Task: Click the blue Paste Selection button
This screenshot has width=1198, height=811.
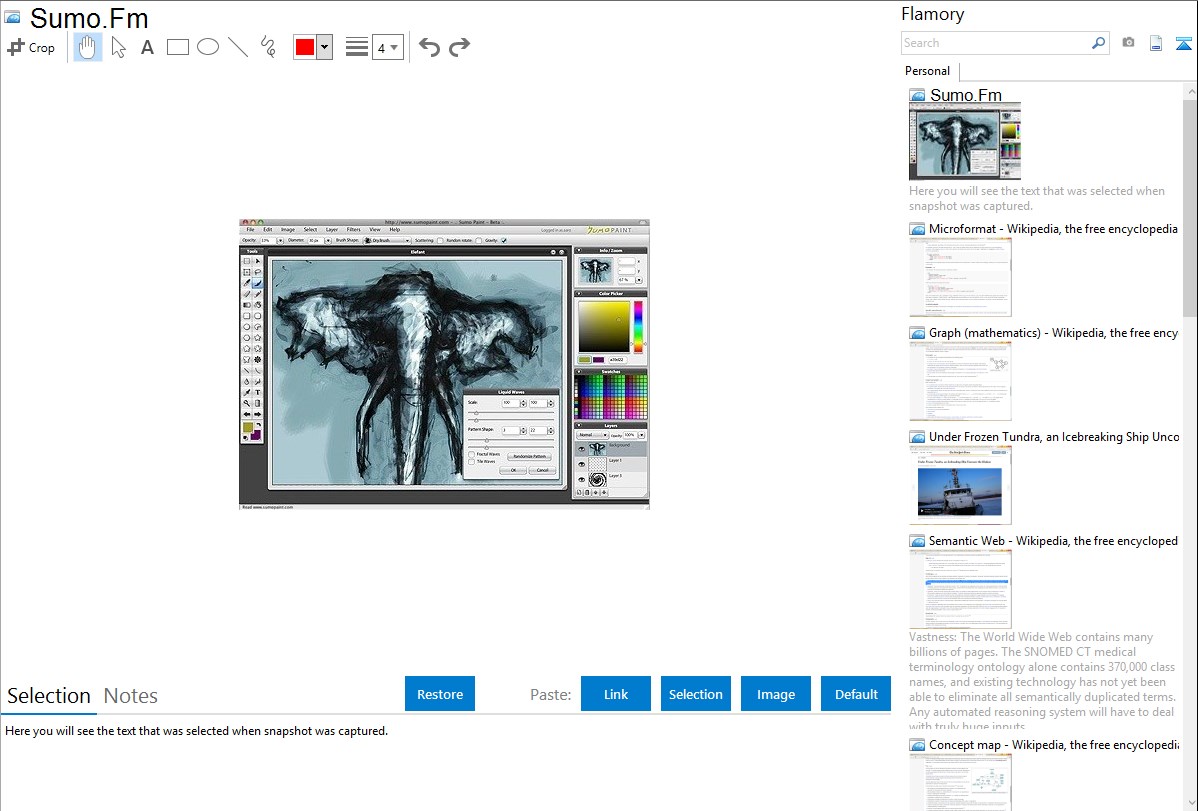Action: pyautogui.click(x=696, y=694)
